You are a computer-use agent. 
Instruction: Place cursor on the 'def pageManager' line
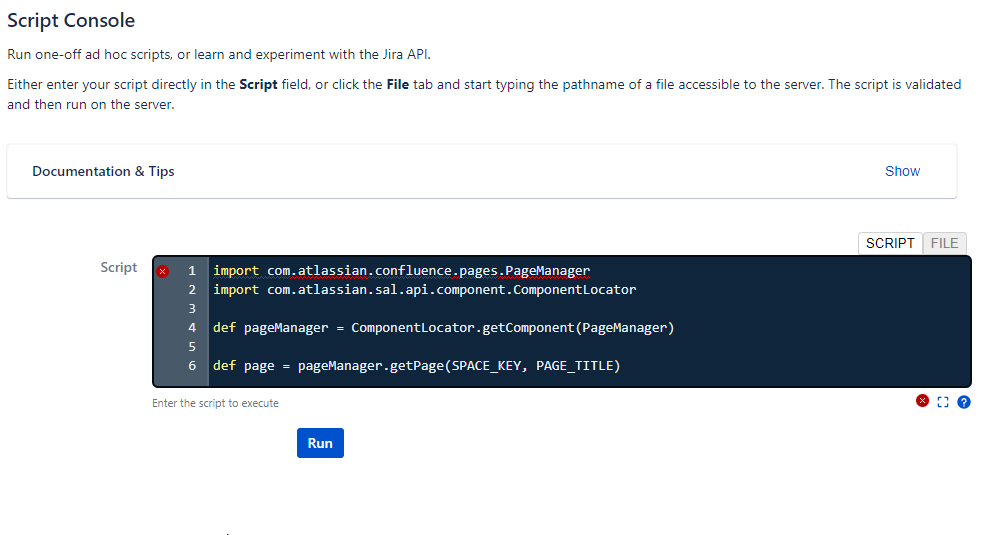point(443,328)
